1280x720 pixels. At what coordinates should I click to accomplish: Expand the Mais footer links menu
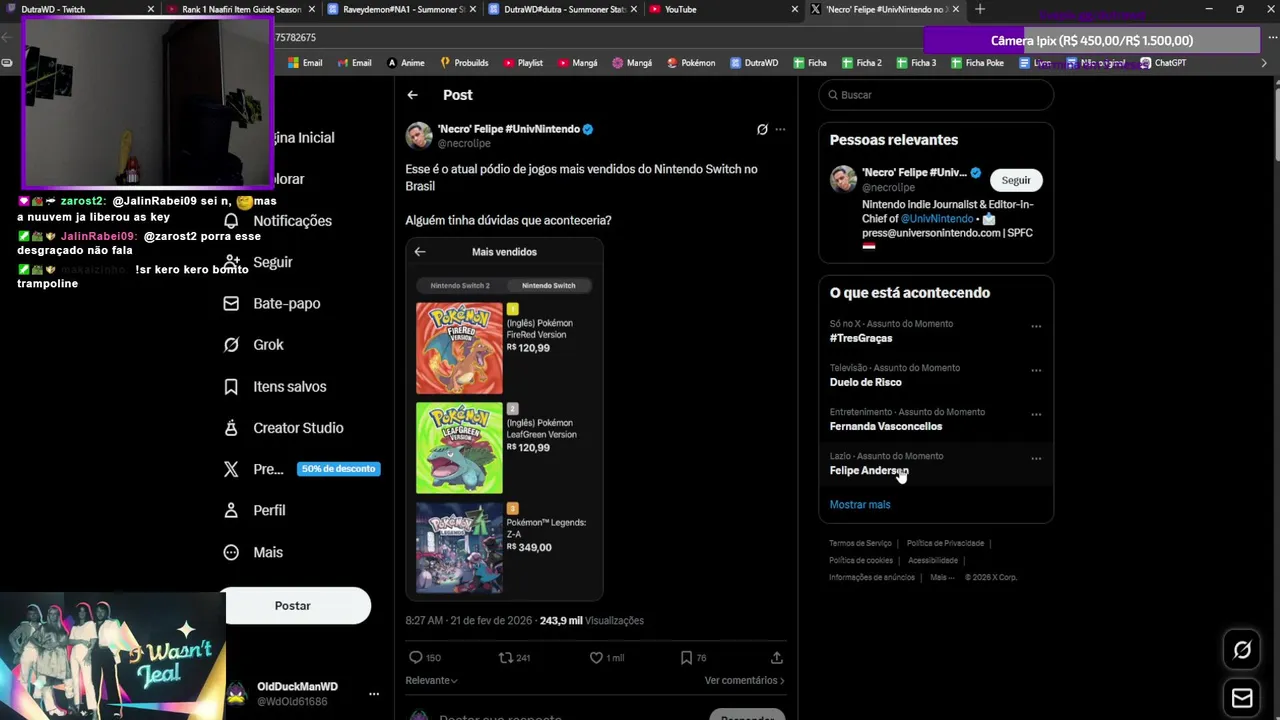(942, 577)
